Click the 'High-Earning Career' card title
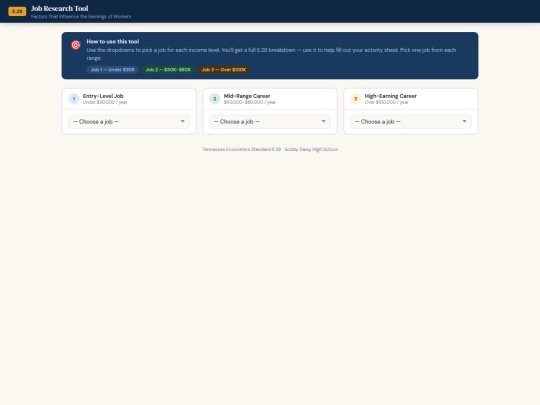This screenshot has width=540, height=405. click(x=391, y=96)
